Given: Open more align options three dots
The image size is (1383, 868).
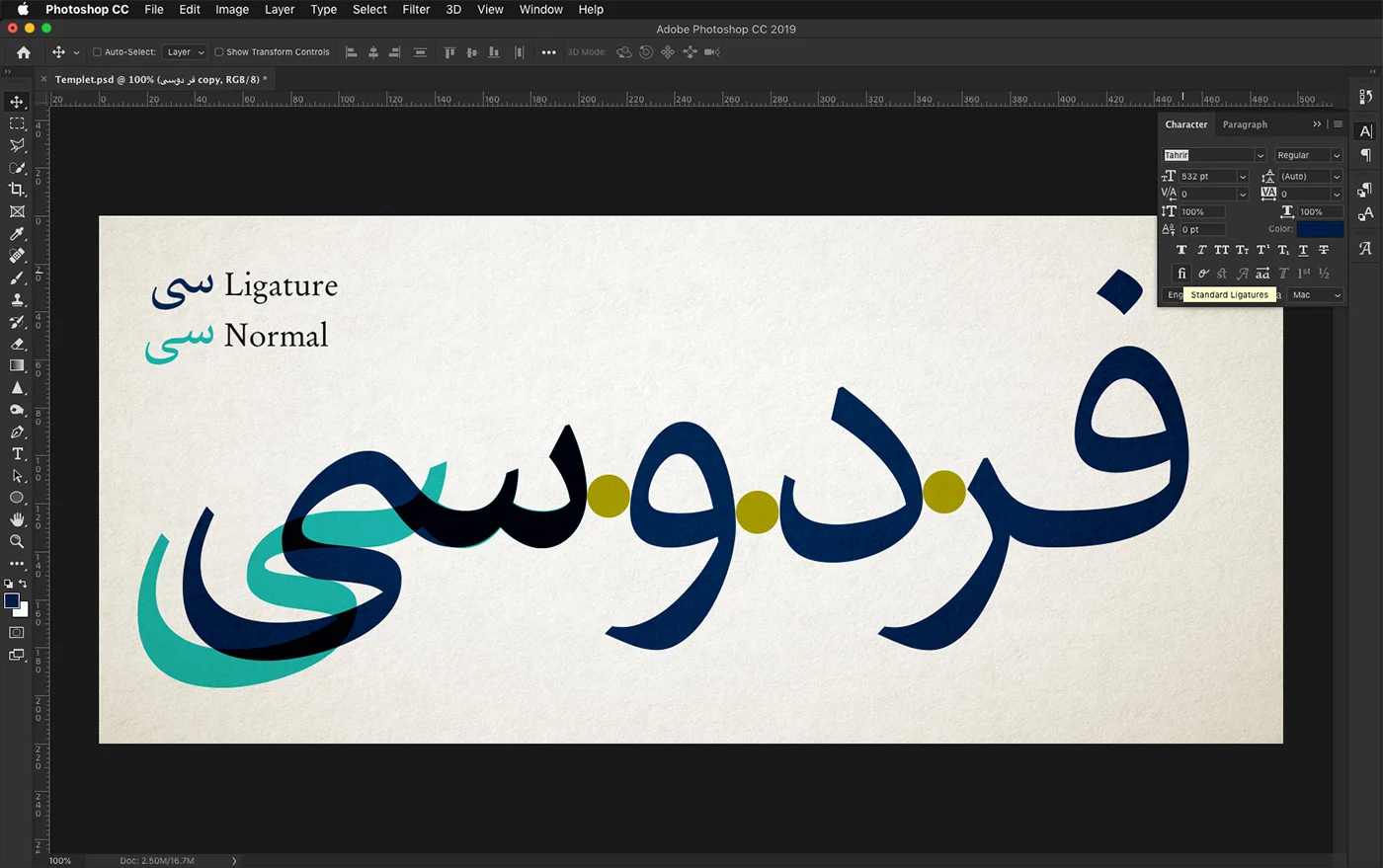Looking at the screenshot, I should coord(548,52).
